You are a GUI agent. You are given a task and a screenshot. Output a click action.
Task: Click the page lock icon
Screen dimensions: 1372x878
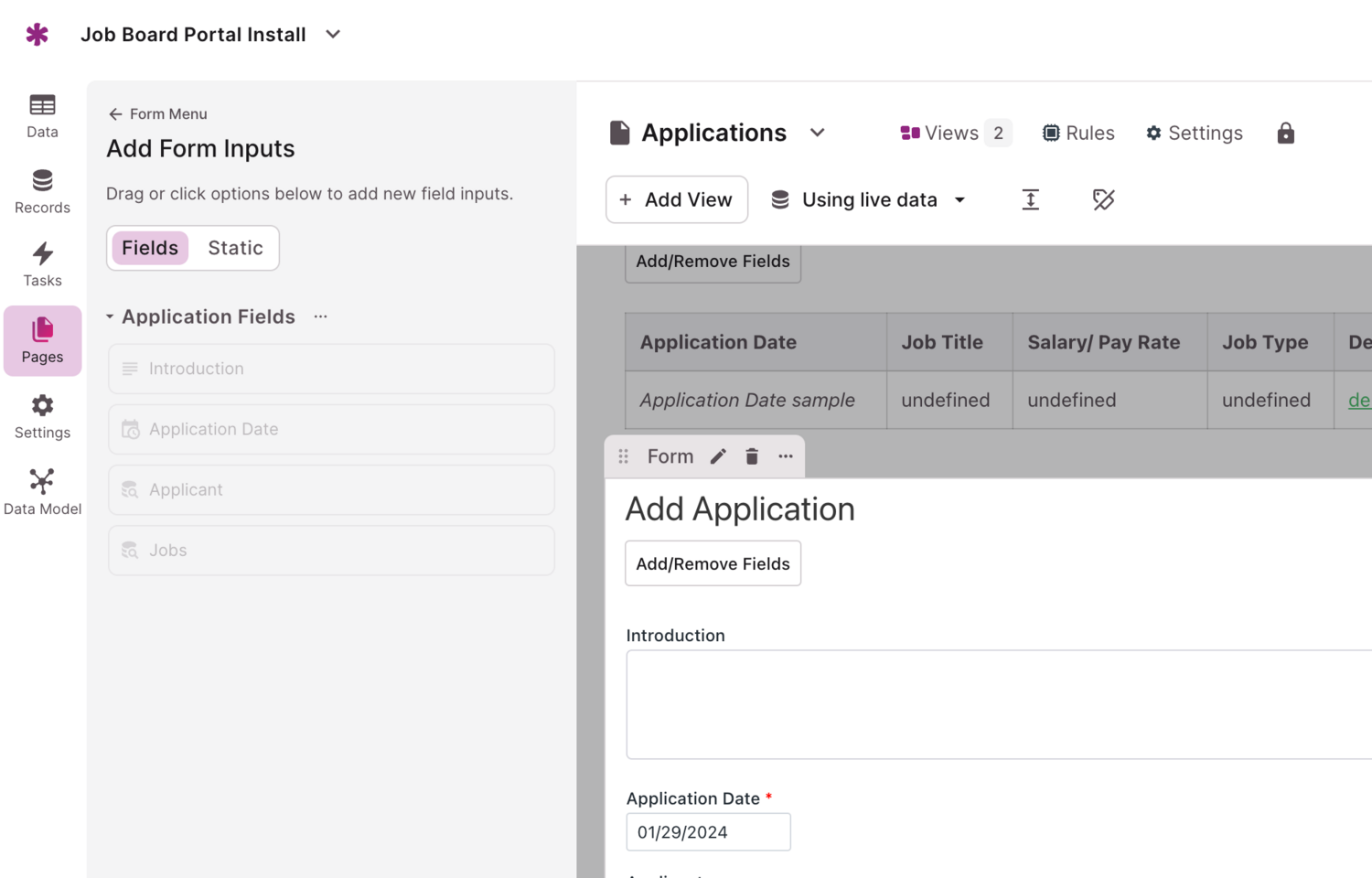click(1285, 134)
